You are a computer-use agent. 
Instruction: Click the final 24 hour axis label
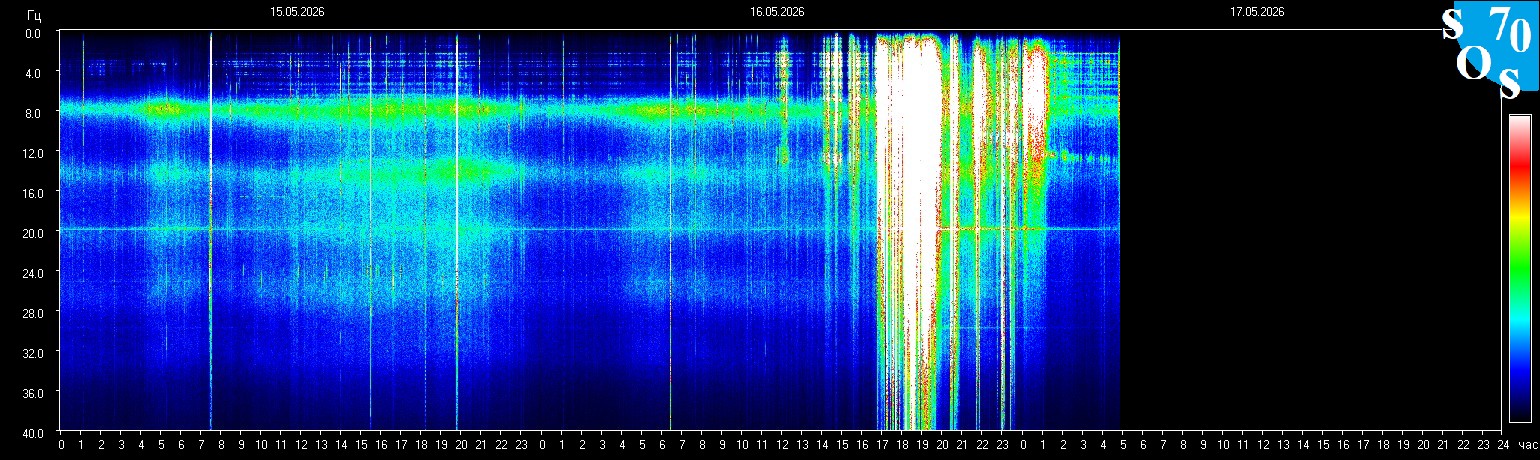pos(1501,445)
